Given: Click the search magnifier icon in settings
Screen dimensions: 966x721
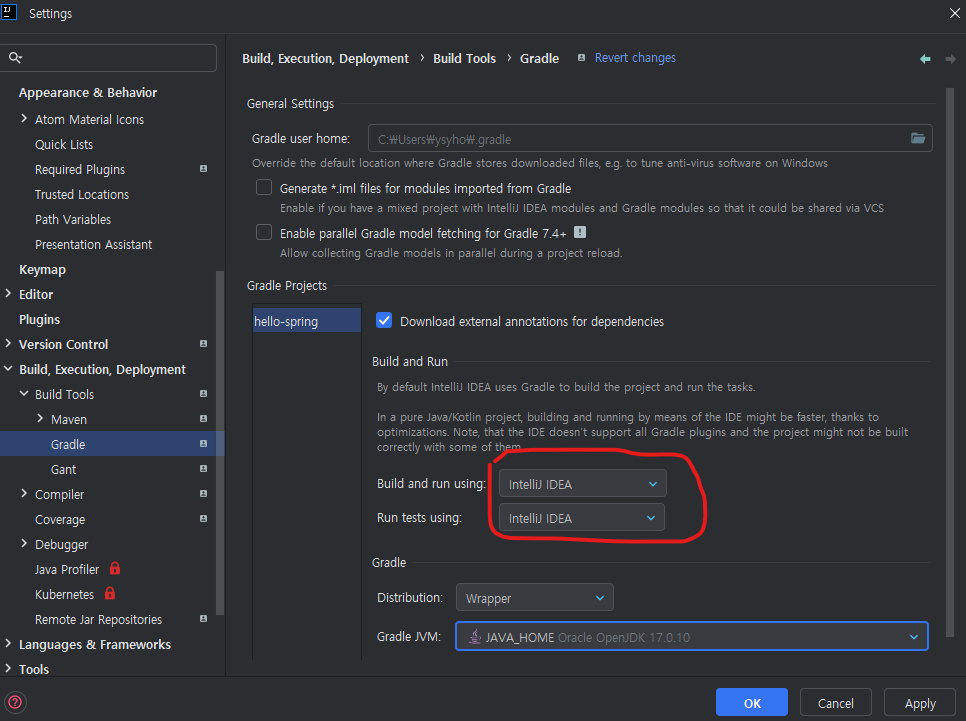Looking at the screenshot, I should (x=15, y=58).
